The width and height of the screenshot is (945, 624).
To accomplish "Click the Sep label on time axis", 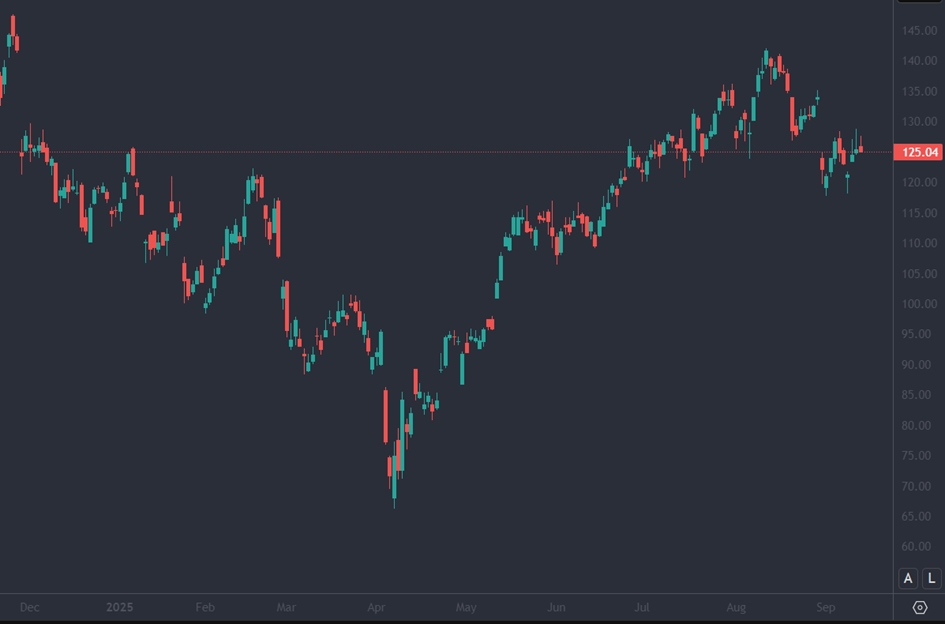I will tap(826, 607).
